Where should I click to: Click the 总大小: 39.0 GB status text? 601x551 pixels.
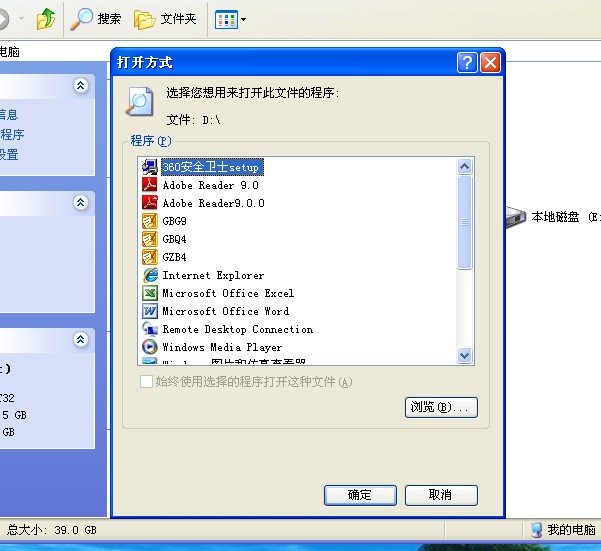[x=52, y=530]
